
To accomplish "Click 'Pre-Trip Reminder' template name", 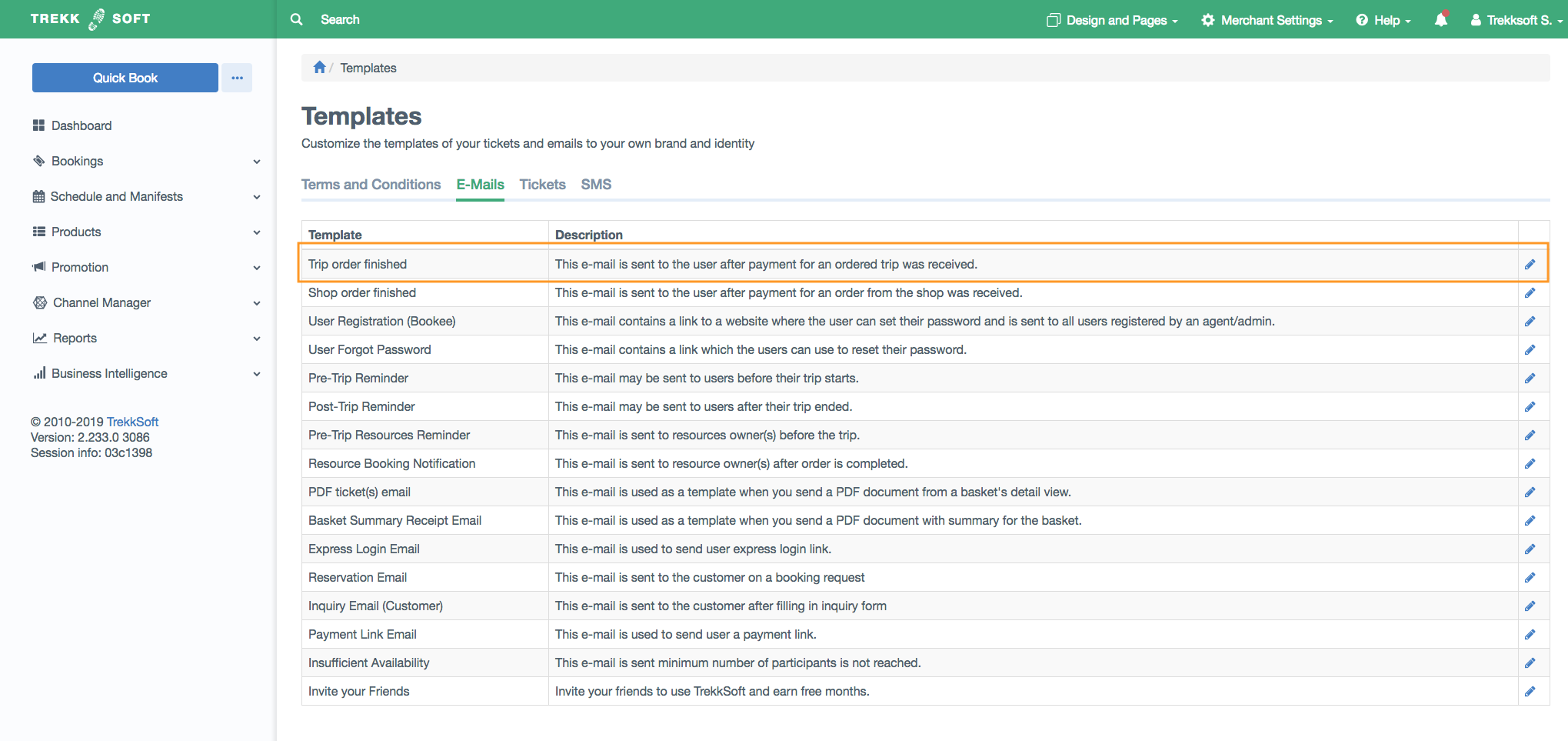I will 358,378.
